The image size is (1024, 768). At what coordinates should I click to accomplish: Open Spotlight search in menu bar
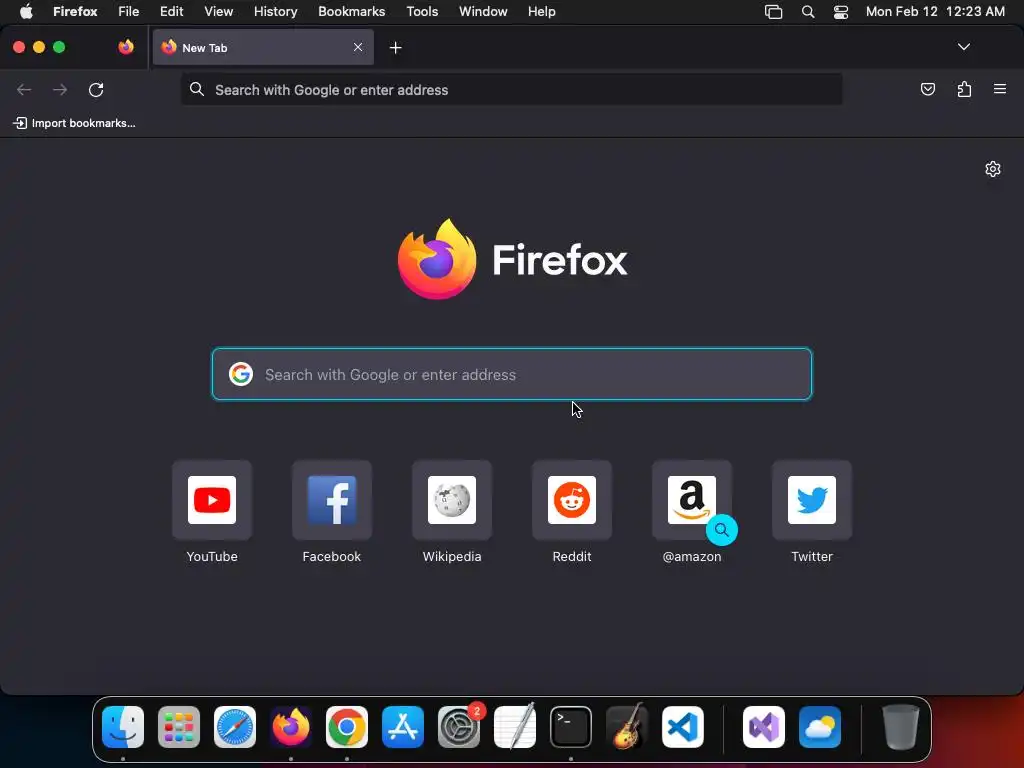pyautogui.click(x=808, y=12)
